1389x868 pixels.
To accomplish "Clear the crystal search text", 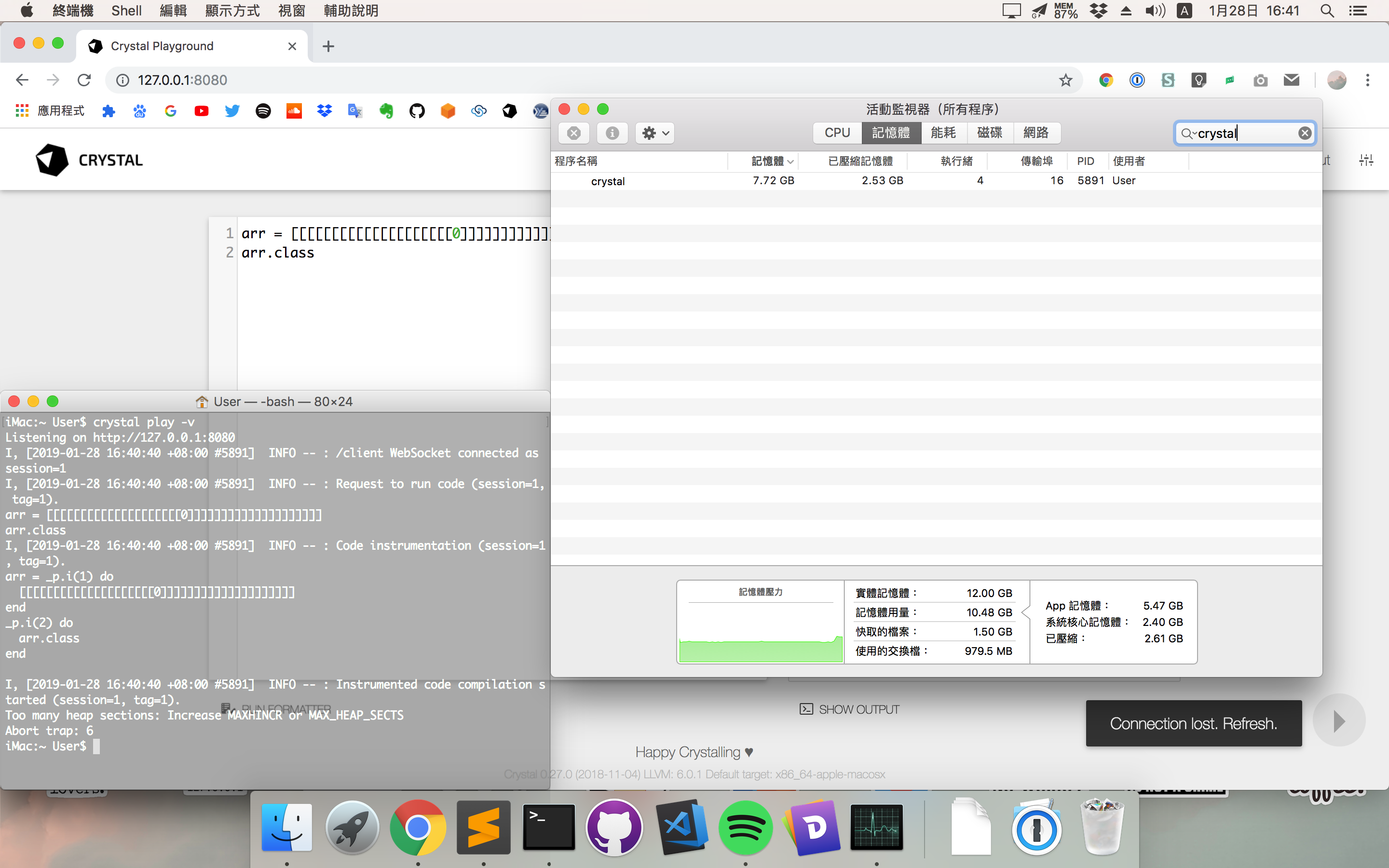I will (x=1305, y=133).
